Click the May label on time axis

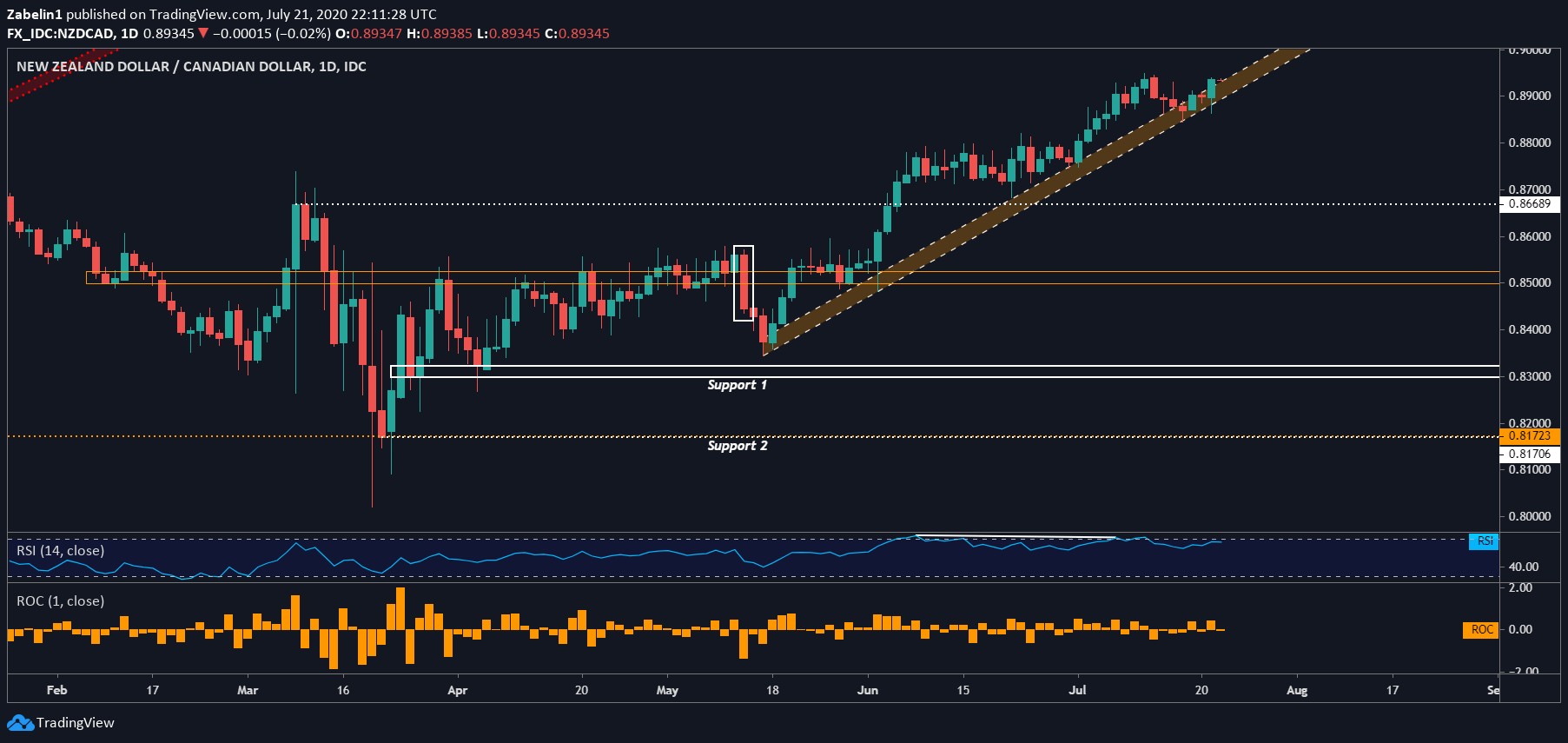point(667,690)
